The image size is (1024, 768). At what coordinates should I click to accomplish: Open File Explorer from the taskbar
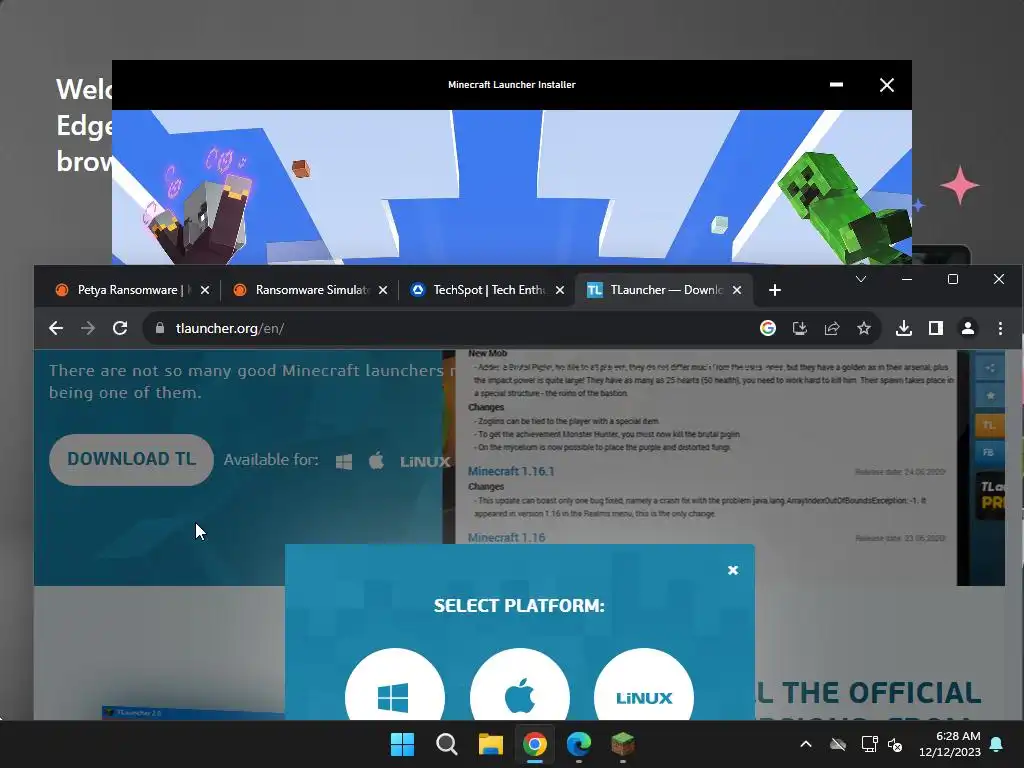(490, 744)
